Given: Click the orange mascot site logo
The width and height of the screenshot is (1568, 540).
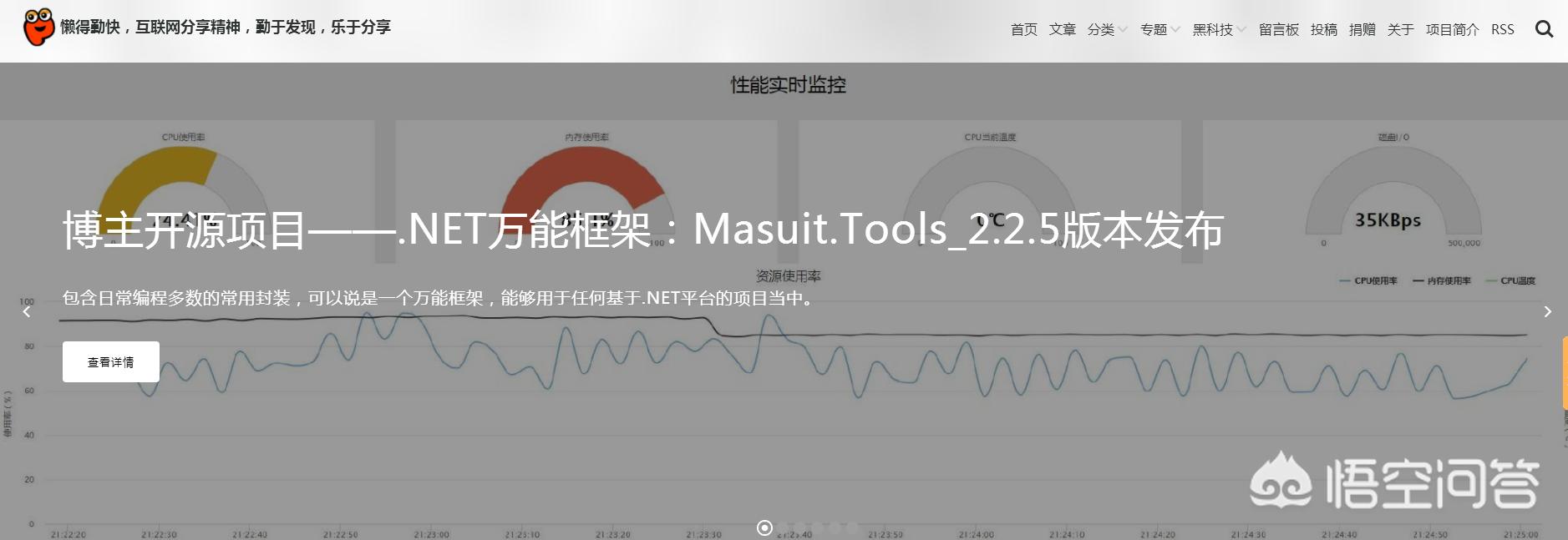Looking at the screenshot, I should pos(38,27).
